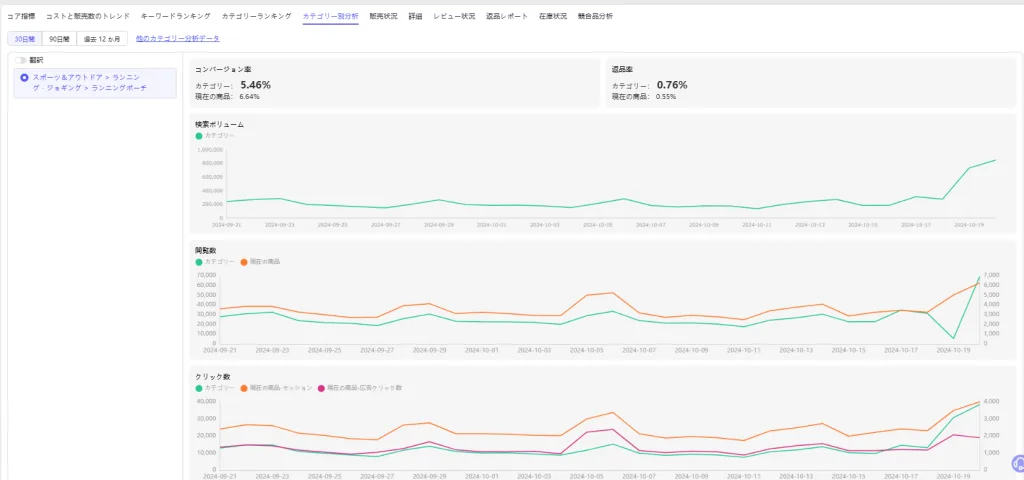
Task: Click the コンバージョン率 category value 5.46%
Action: (x=255, y=85)
